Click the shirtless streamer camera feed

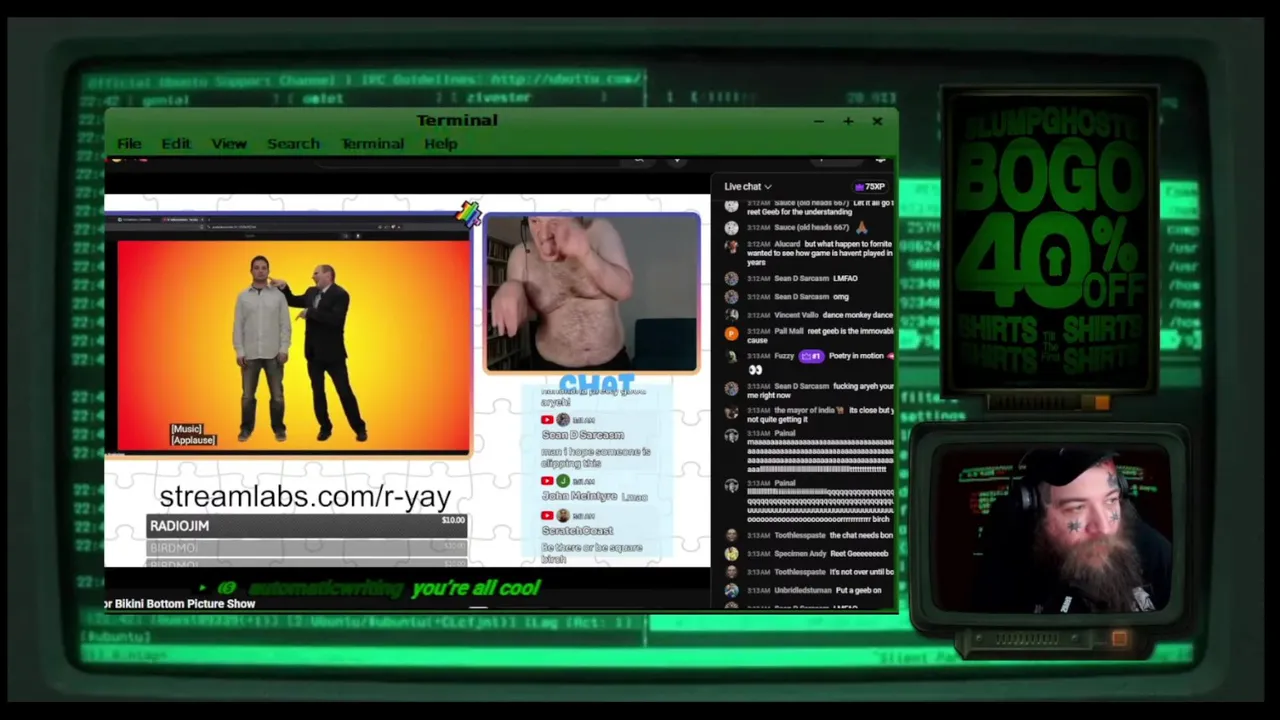[592, 293]
